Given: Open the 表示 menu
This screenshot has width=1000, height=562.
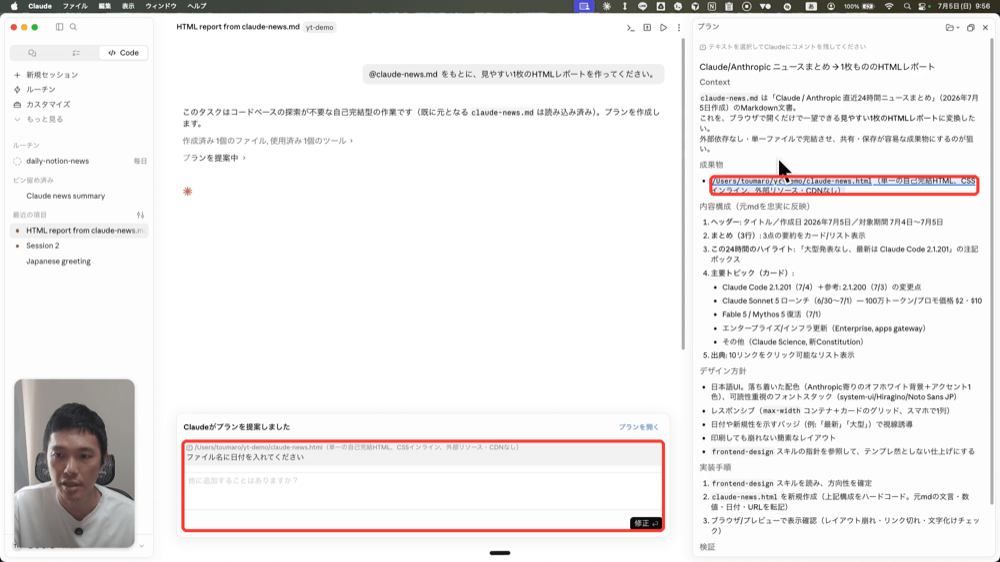Looking at the screenshot, I should (128, 6).
